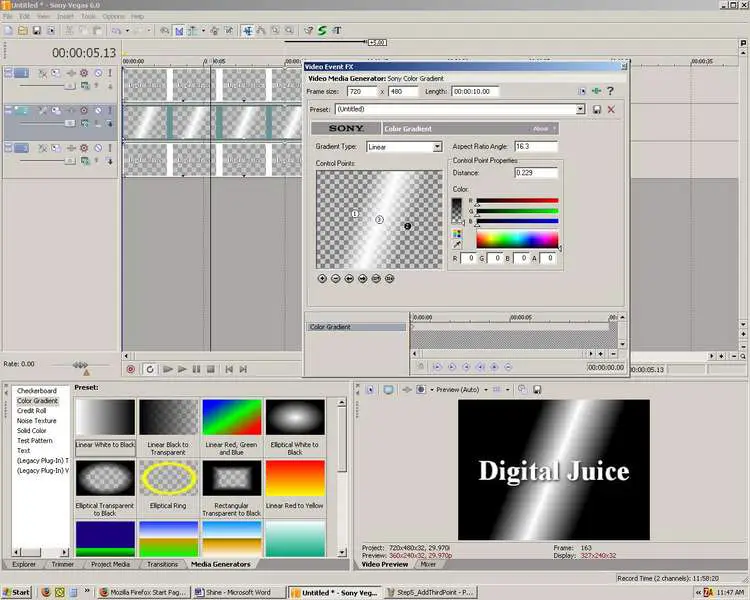Click the red R color slider
The height and width of the screenshot is (600, 750).
[517, 201]
